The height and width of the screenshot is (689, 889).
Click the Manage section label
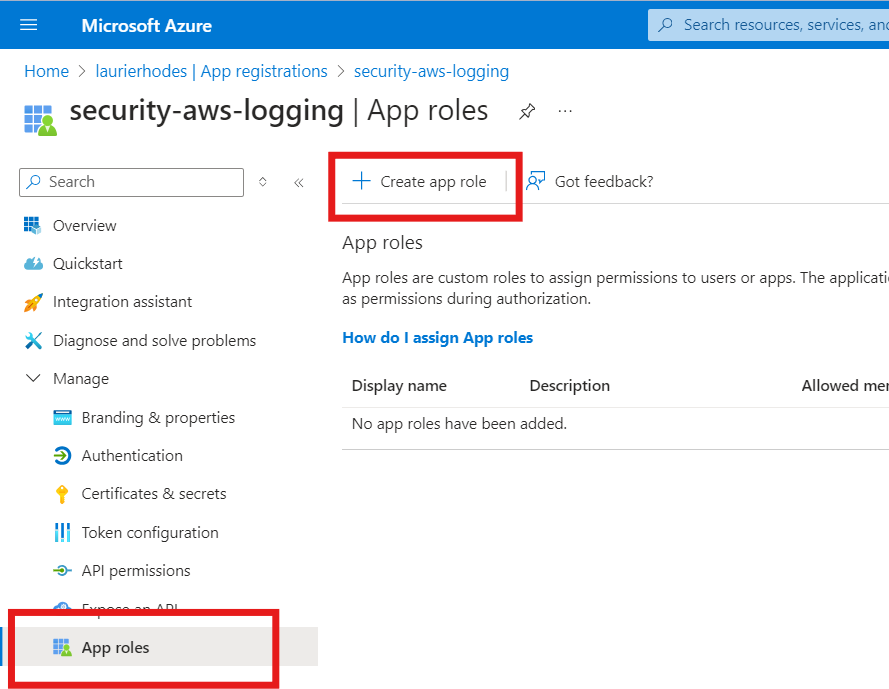[x=81, y=379]
